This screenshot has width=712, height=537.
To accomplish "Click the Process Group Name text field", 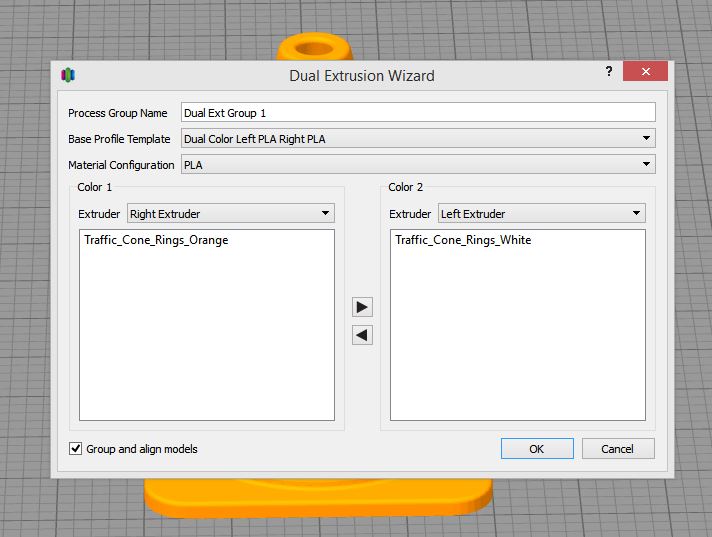I will (417, 113).
